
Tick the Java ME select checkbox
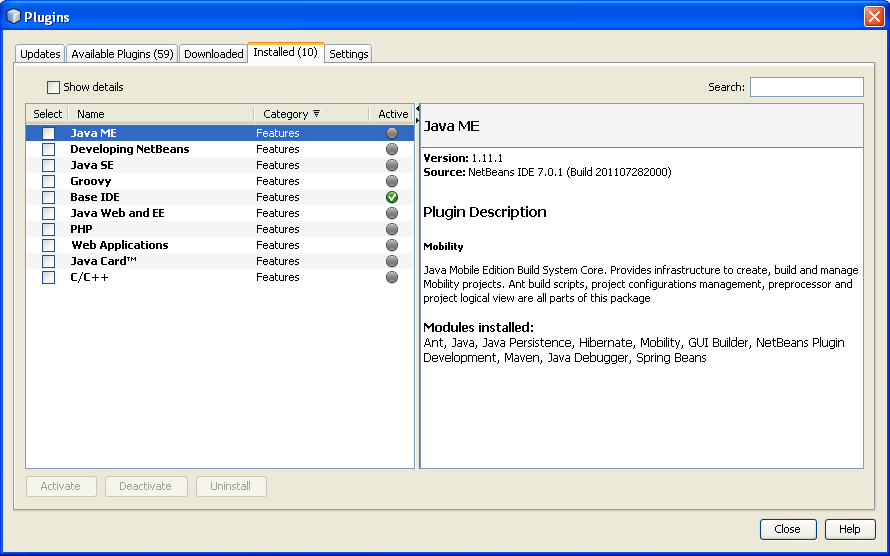point(48,133)
